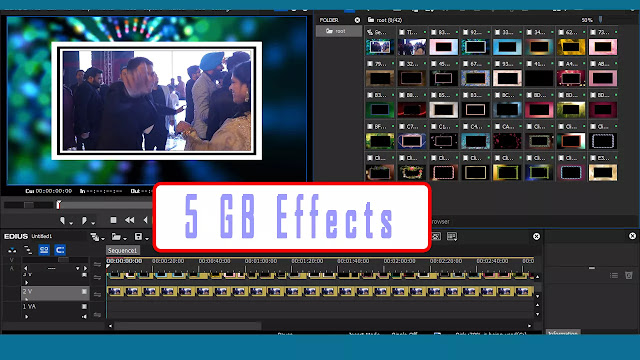Select the yellow gold frame thumbnail of clip 62...
The height and width of the screenshot is (360, 640).
[x=571, y=47]
